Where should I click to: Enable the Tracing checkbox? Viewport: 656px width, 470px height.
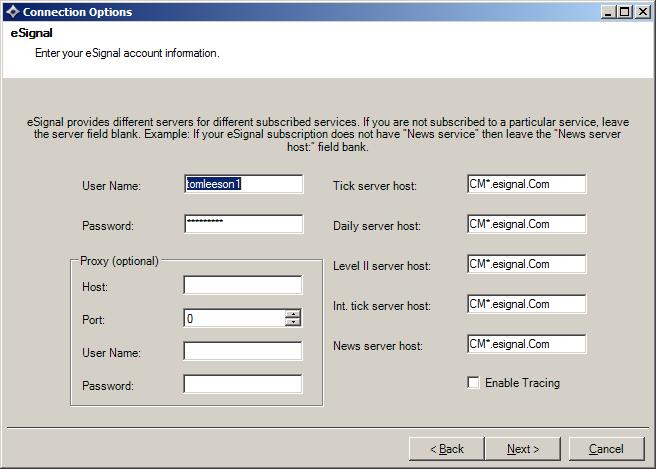(473, 383)
